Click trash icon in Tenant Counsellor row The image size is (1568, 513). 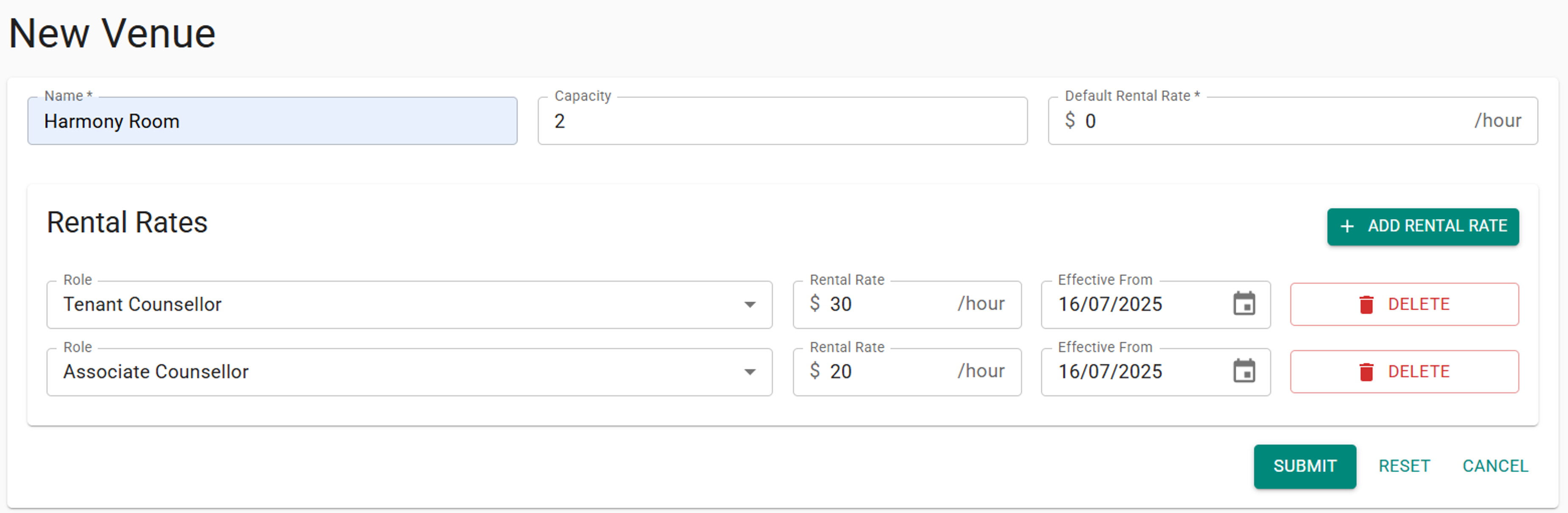[x=1366, y=304]
